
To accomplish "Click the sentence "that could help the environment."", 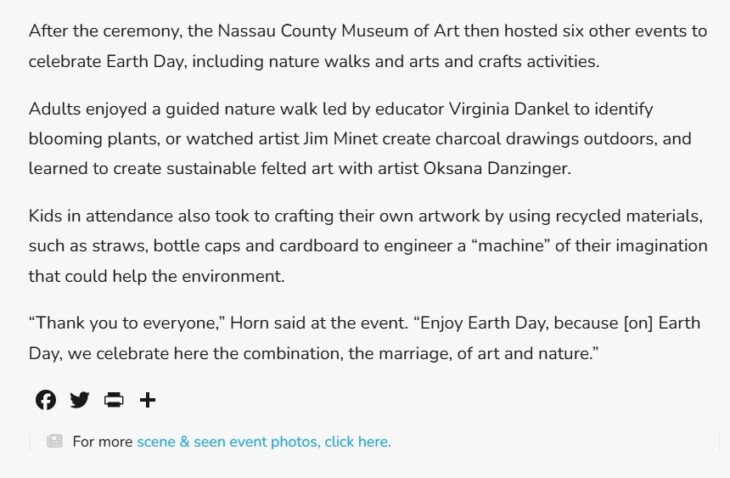I will [x=156, y=276].
